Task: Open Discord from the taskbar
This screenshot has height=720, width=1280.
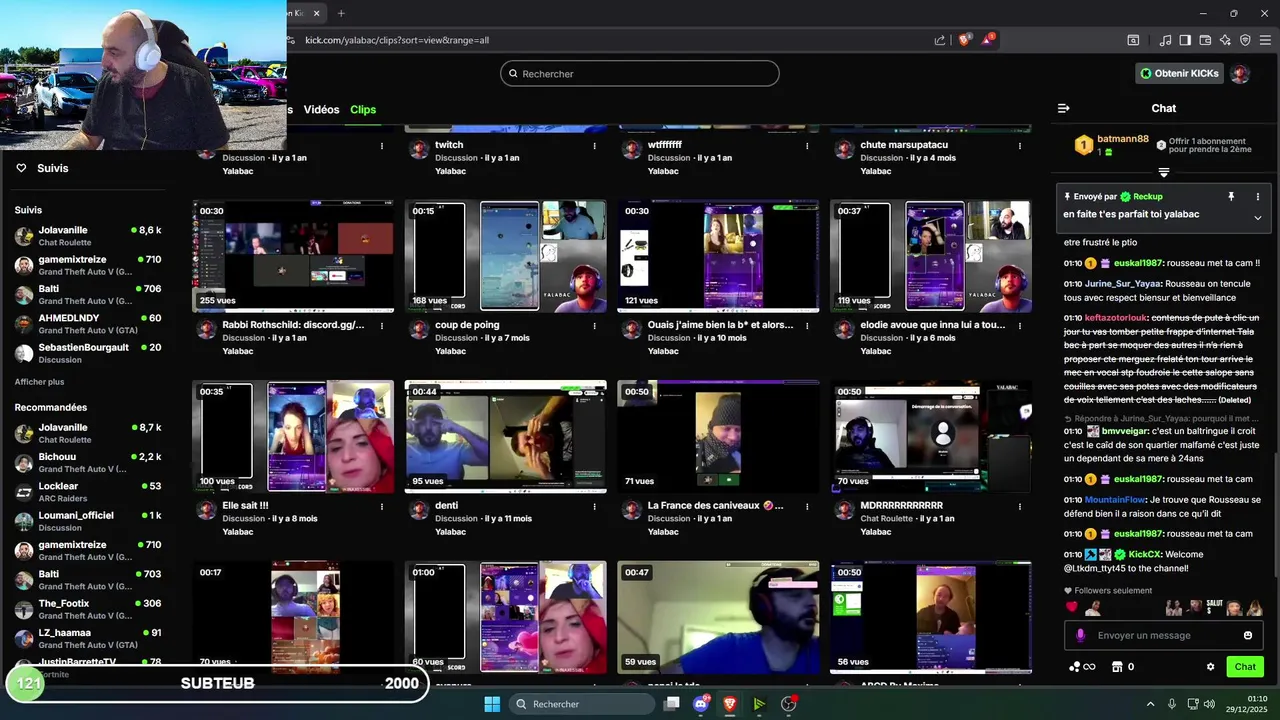Action: pos(701,704)
